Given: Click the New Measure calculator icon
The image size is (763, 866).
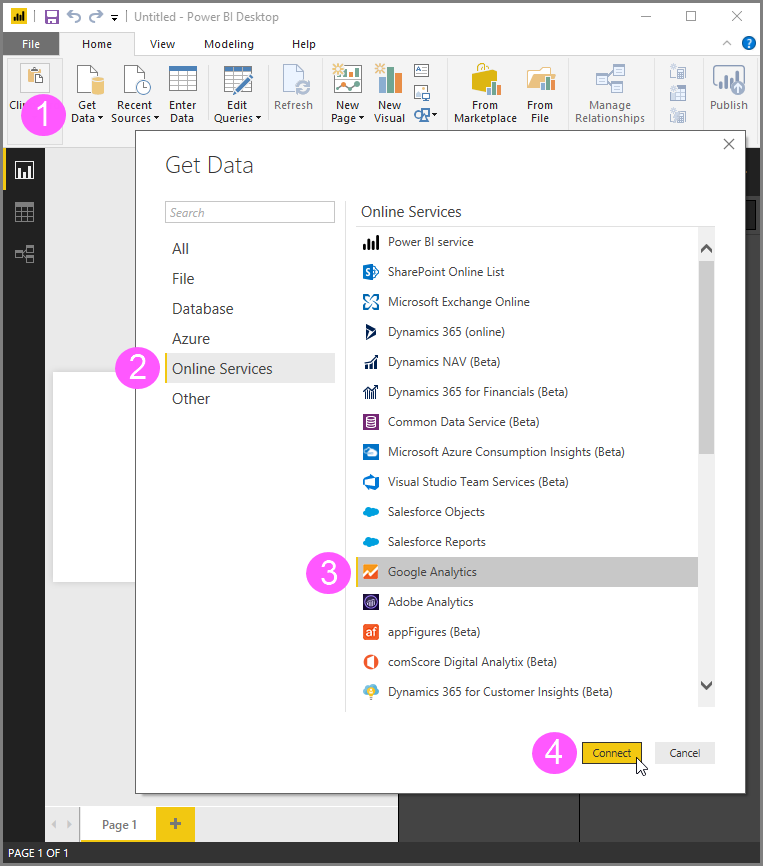Looking at the screenshot, I should coord(678,71).
